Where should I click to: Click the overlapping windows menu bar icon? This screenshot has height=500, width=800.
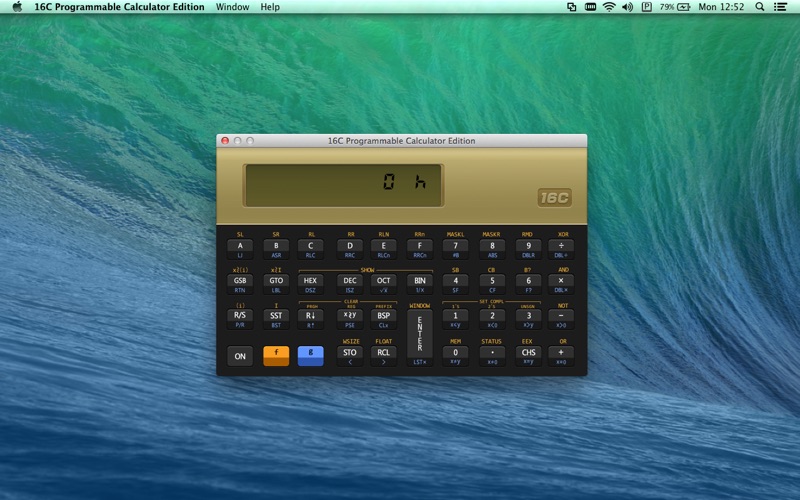tap(571, 7)
